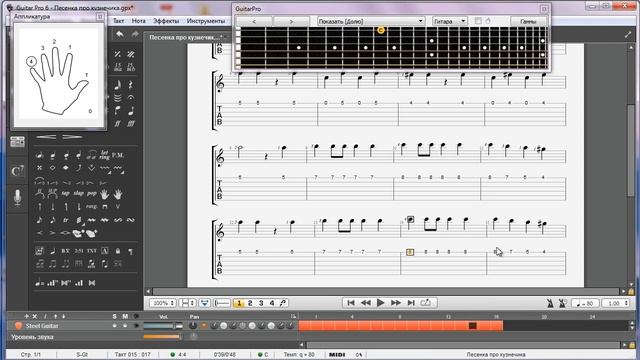Click the count-in metronome icon
This screenshot has height=360, width=640.
[562, 303]
